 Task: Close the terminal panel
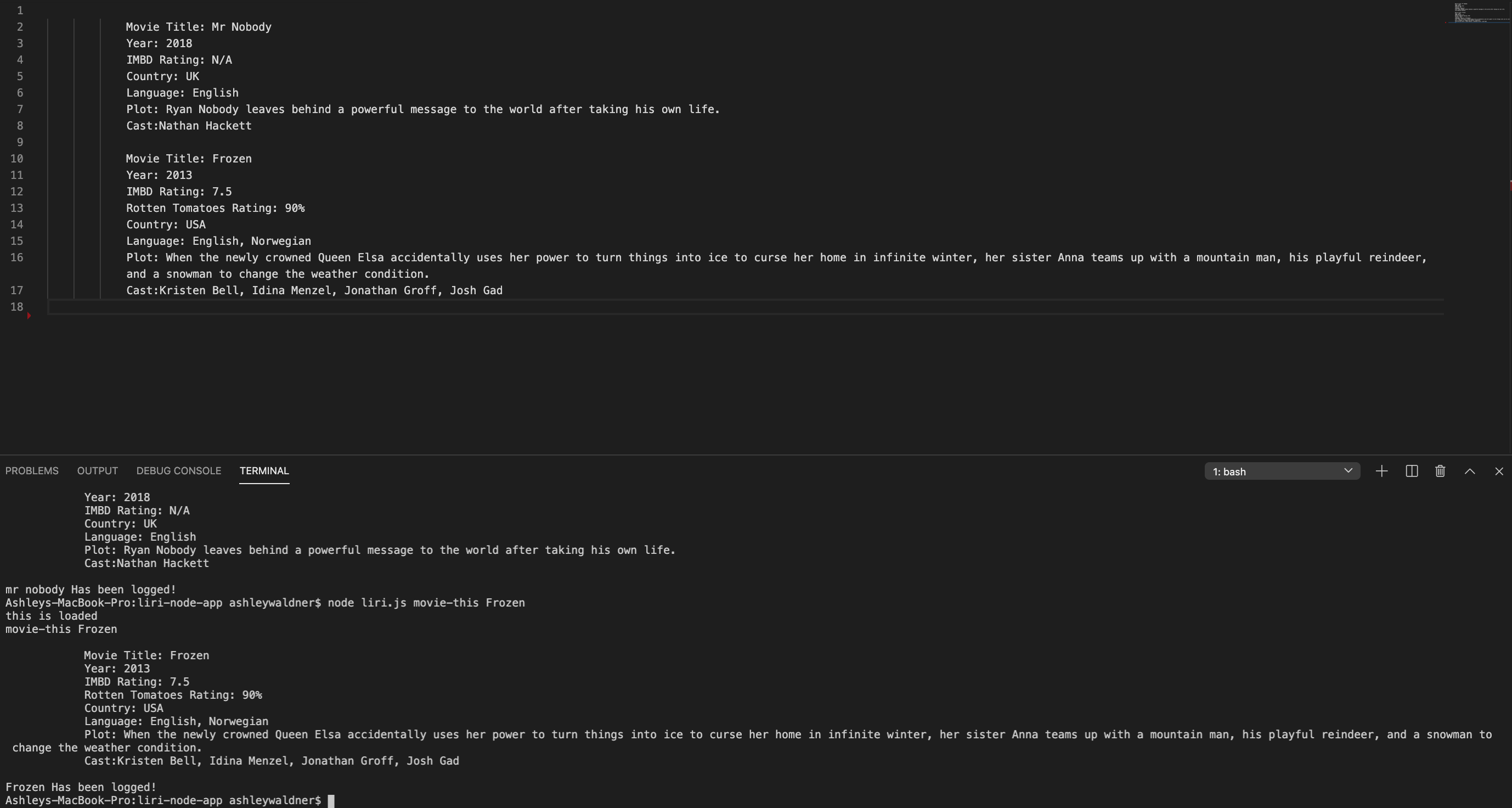point(1499,472)
